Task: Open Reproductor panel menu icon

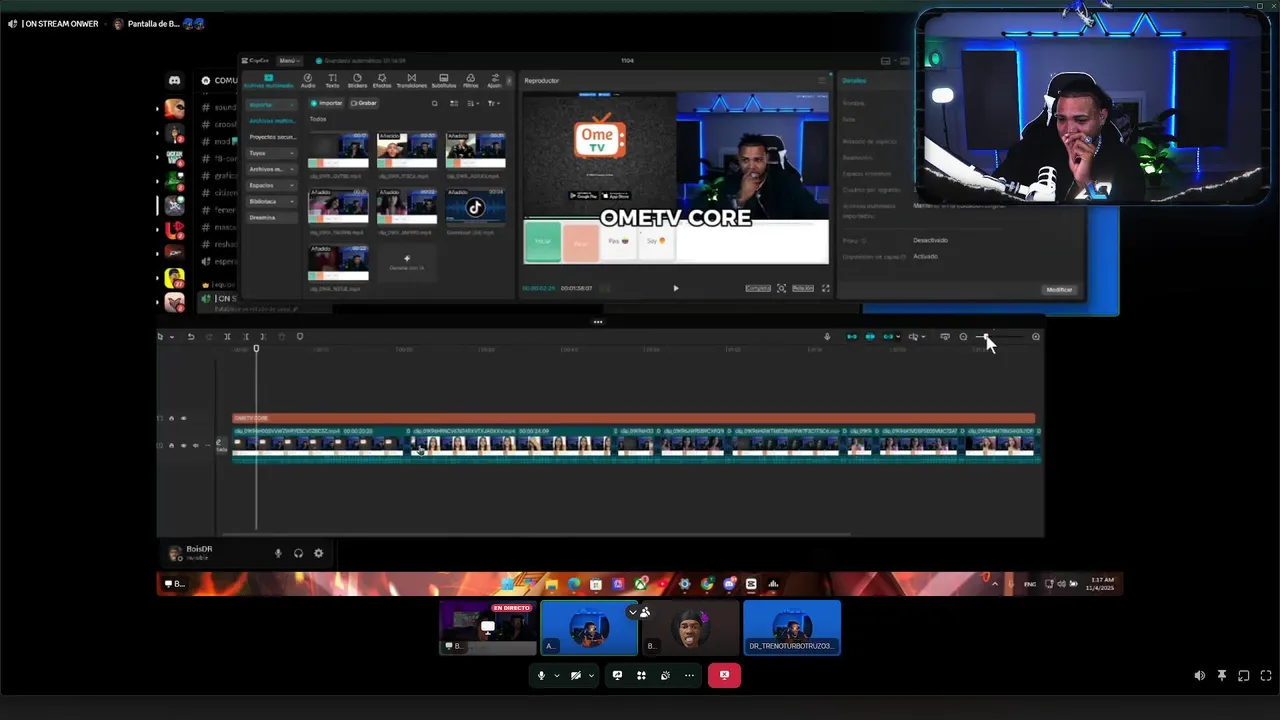Action: (822, 80)
